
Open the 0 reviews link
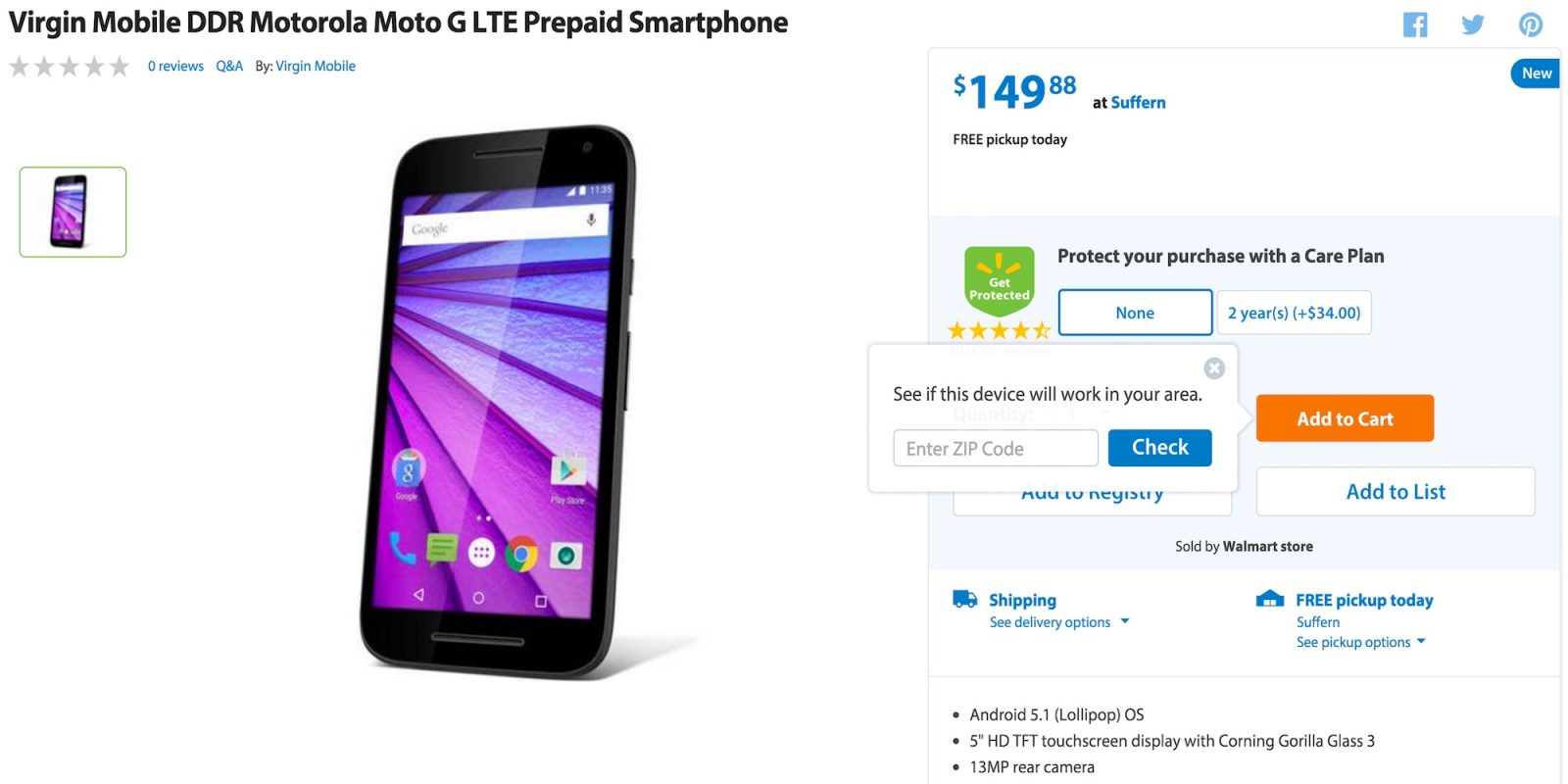[175, 66]
